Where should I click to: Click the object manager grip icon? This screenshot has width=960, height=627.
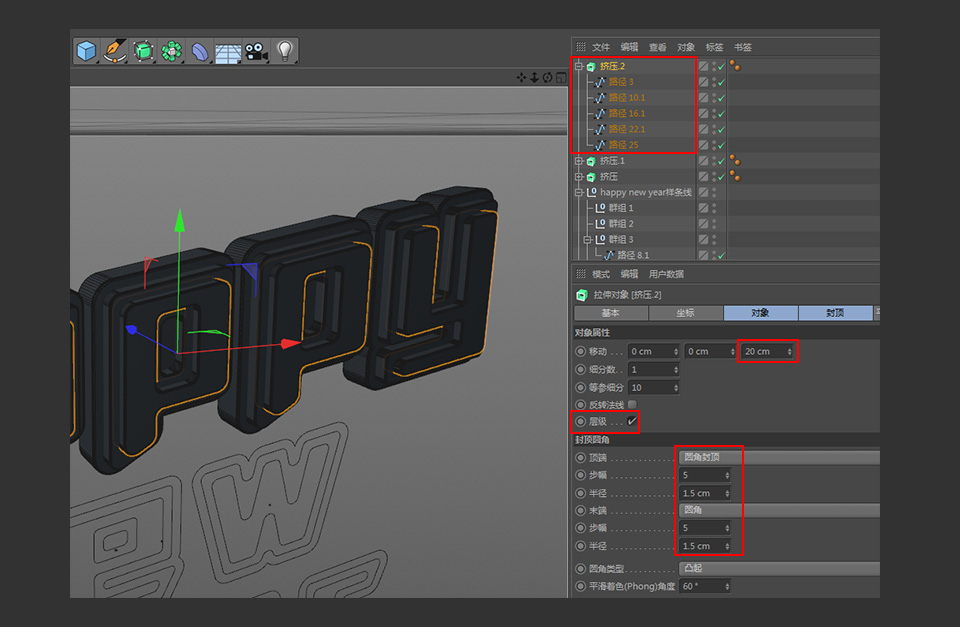[x=580, y=47]
